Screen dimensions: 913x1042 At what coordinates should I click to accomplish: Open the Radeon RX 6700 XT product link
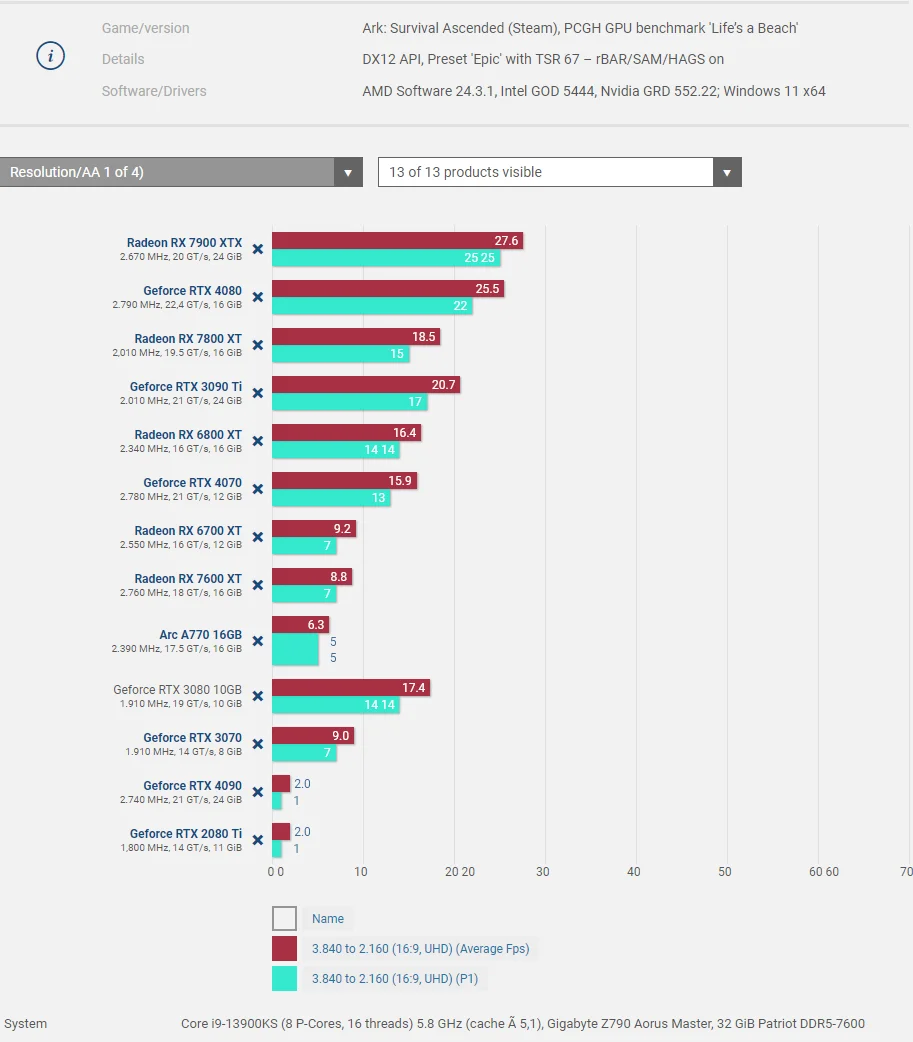tap(188, 530)
